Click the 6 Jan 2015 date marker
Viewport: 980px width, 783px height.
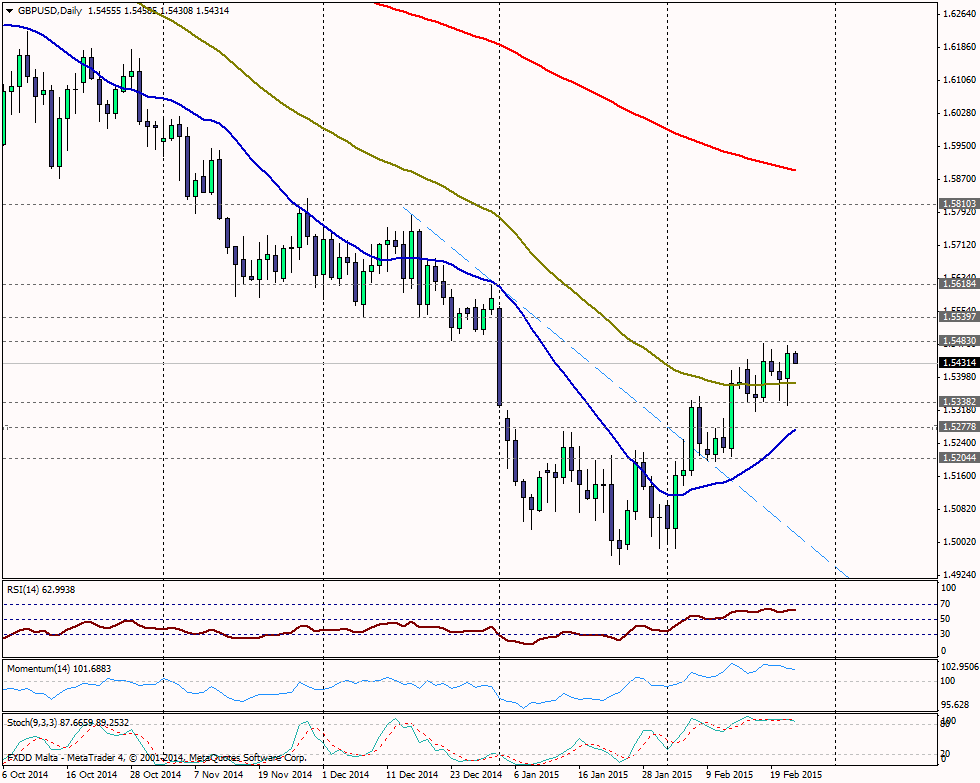pos(534,774)
